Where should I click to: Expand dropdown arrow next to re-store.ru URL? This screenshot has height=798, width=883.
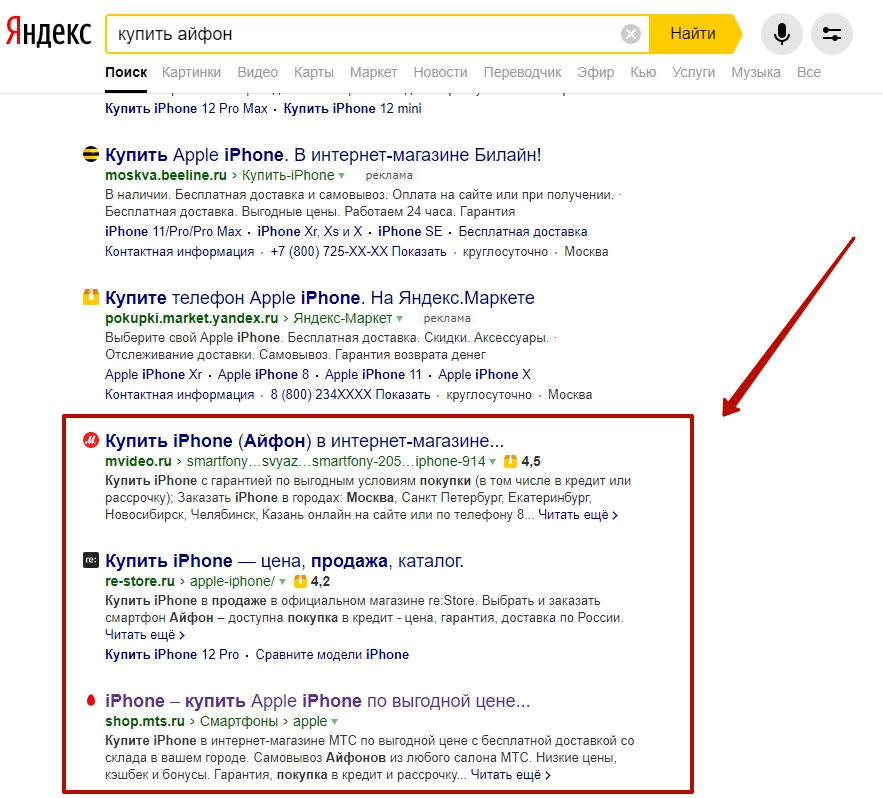[282, 582]
